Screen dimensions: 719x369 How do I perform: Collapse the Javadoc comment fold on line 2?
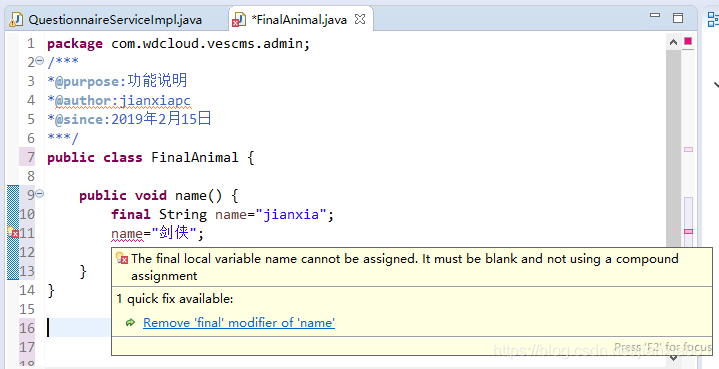(x=40, y=60)
